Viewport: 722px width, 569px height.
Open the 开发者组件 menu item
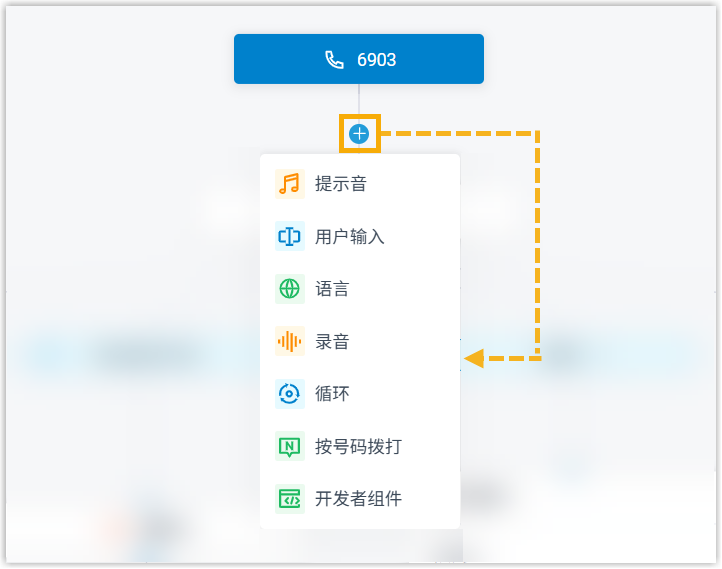click(358, 498)
